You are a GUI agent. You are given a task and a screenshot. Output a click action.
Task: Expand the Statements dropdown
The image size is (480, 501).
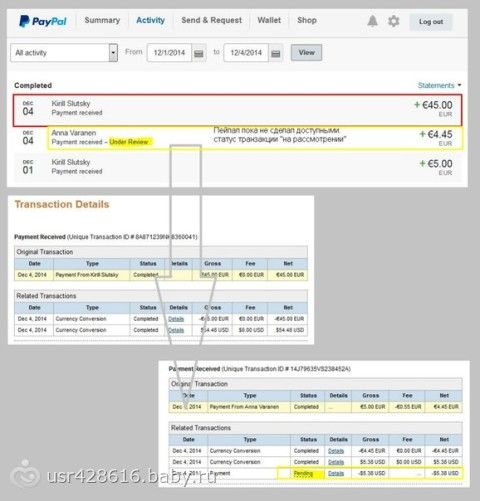[x=439, y=85]
